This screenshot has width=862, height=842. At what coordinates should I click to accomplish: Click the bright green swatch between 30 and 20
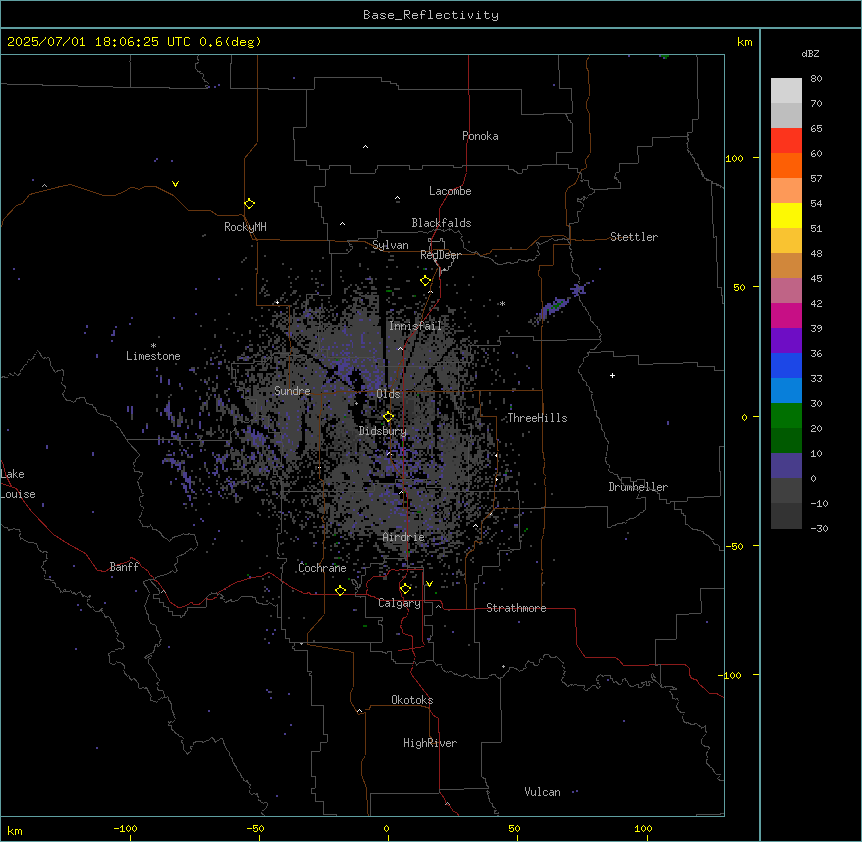(x=786, y=416)
